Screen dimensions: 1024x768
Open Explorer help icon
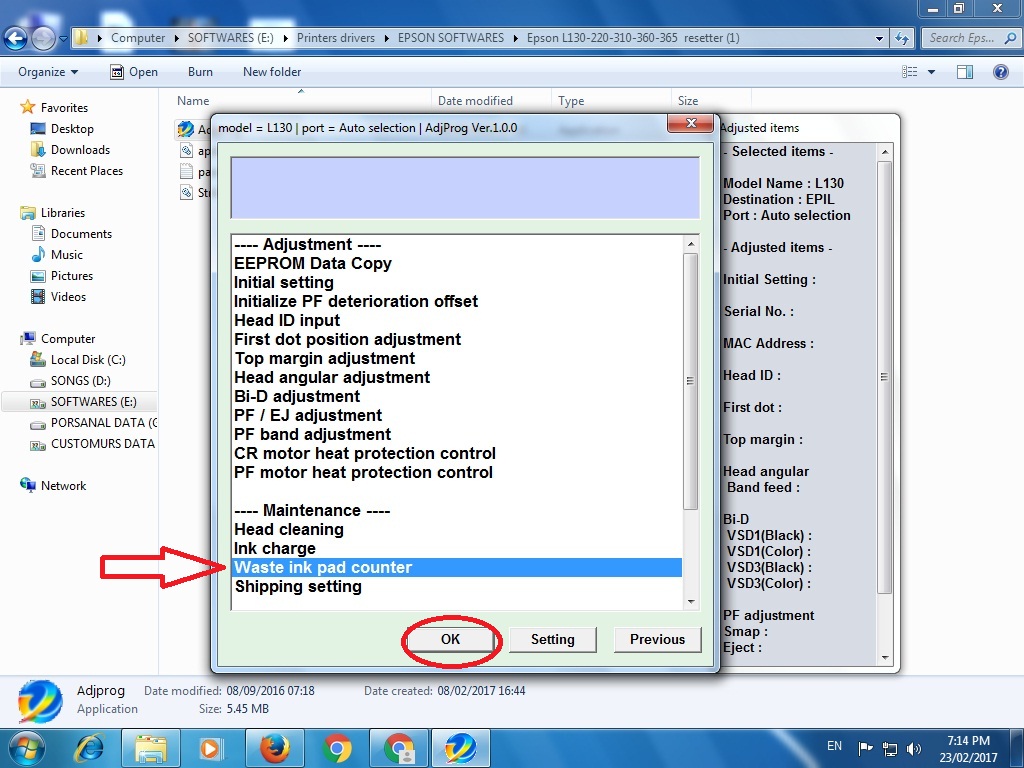tap(1000, 72)
